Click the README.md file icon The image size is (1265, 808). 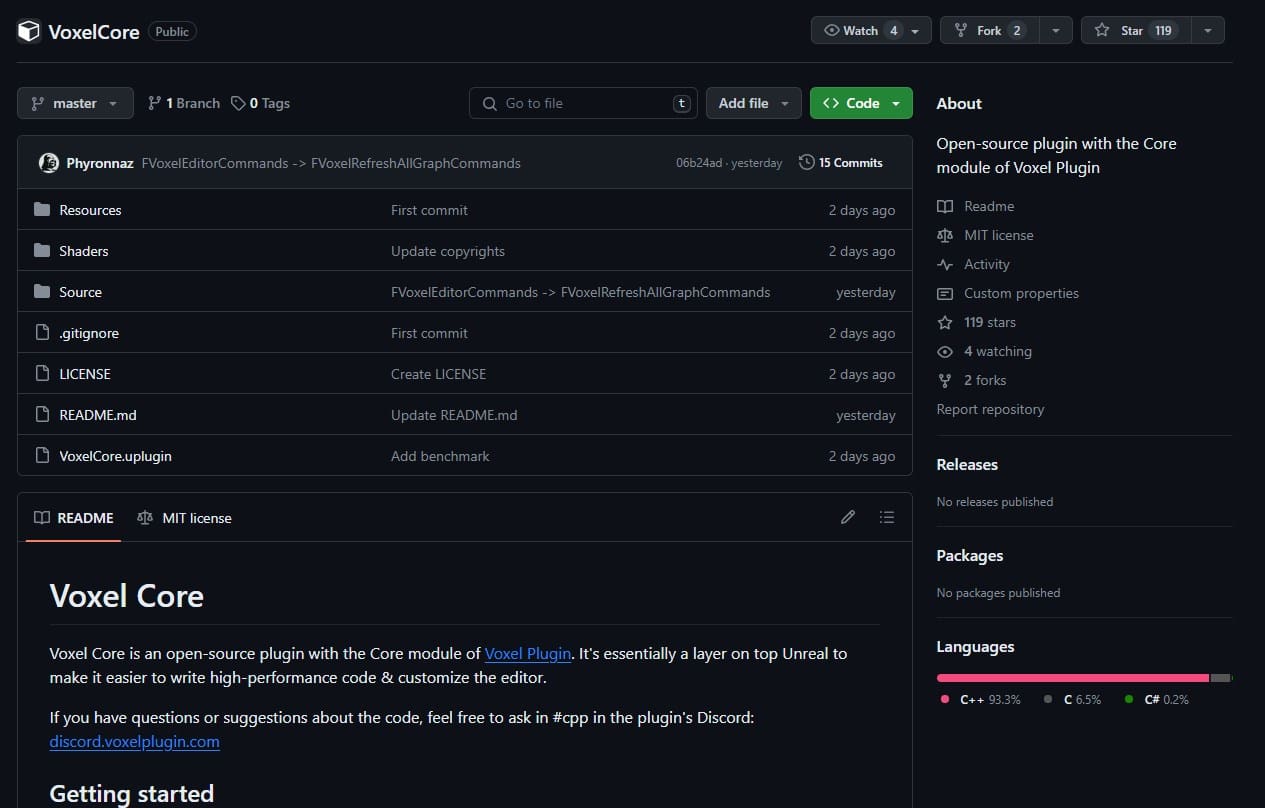point(42,415)
